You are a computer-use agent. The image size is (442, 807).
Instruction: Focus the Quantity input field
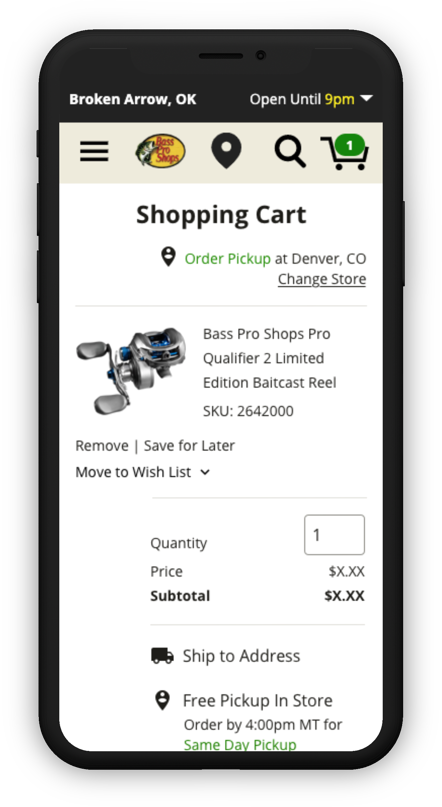click(334, 535)
